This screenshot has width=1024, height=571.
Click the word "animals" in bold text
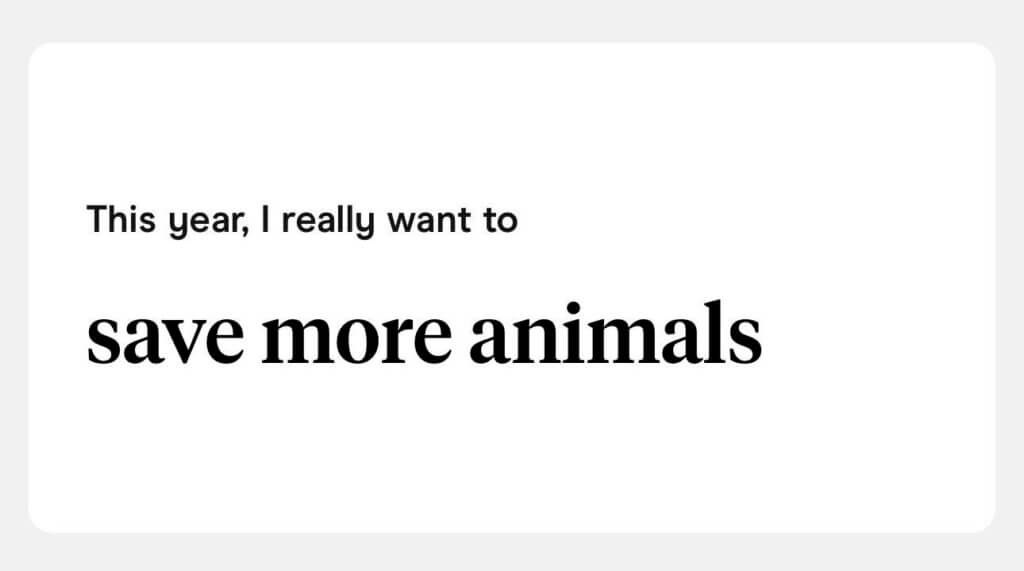(615, 332)
